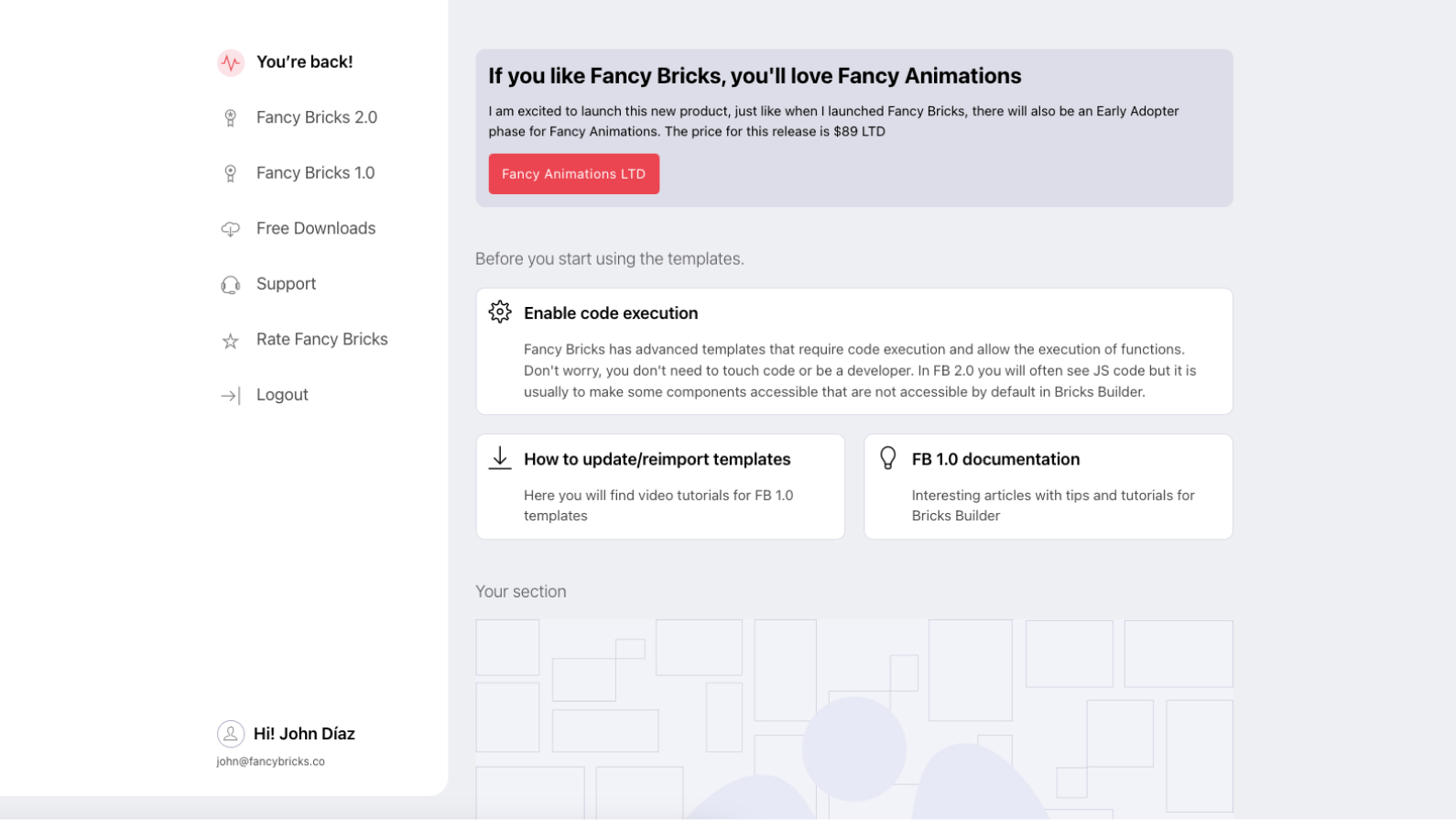Click the john@fancybricks.co email text
The width and height of the screenshot is (1456, 820).
(271, 761)
